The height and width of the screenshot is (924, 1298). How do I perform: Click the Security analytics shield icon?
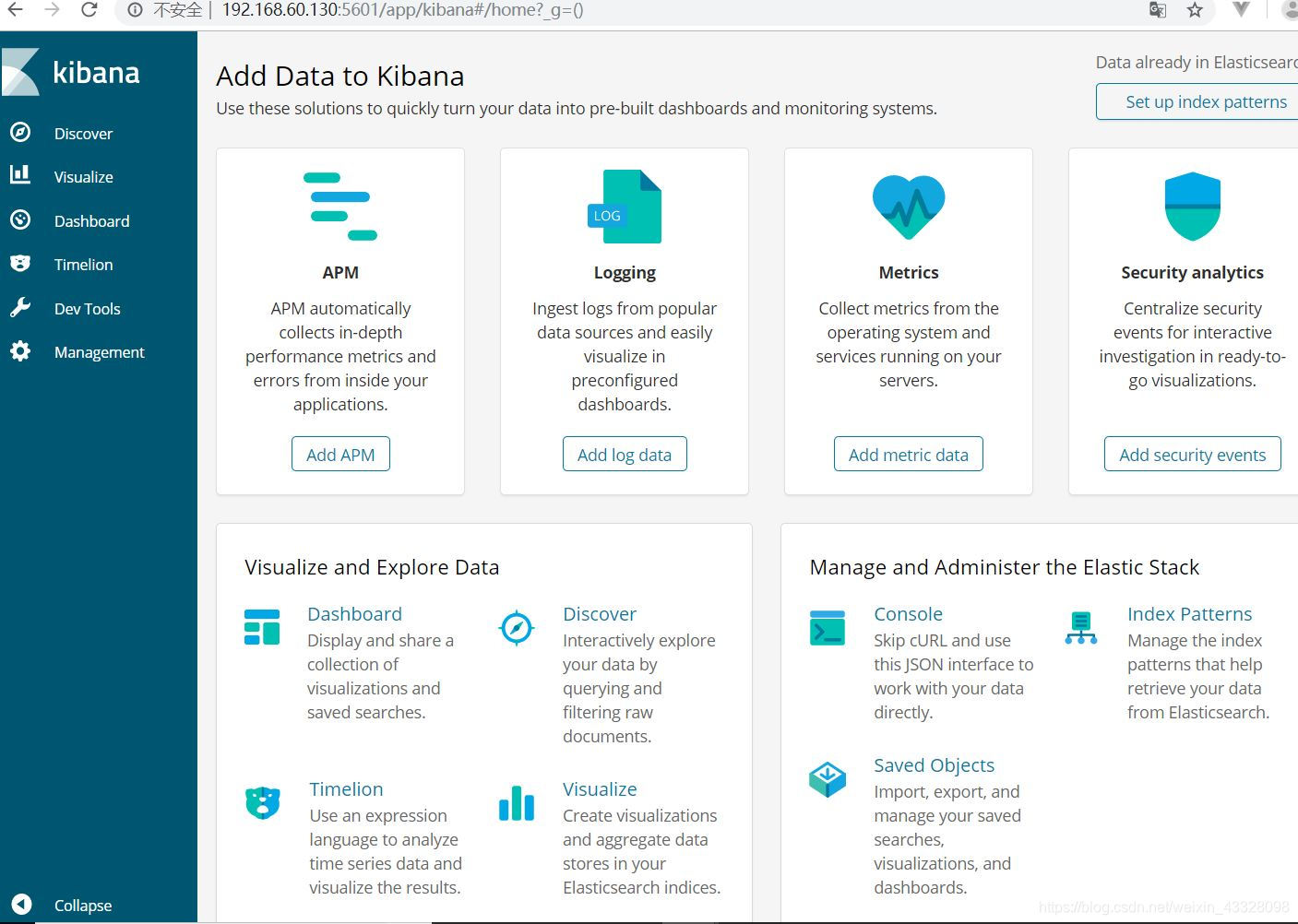[1192, 205]
